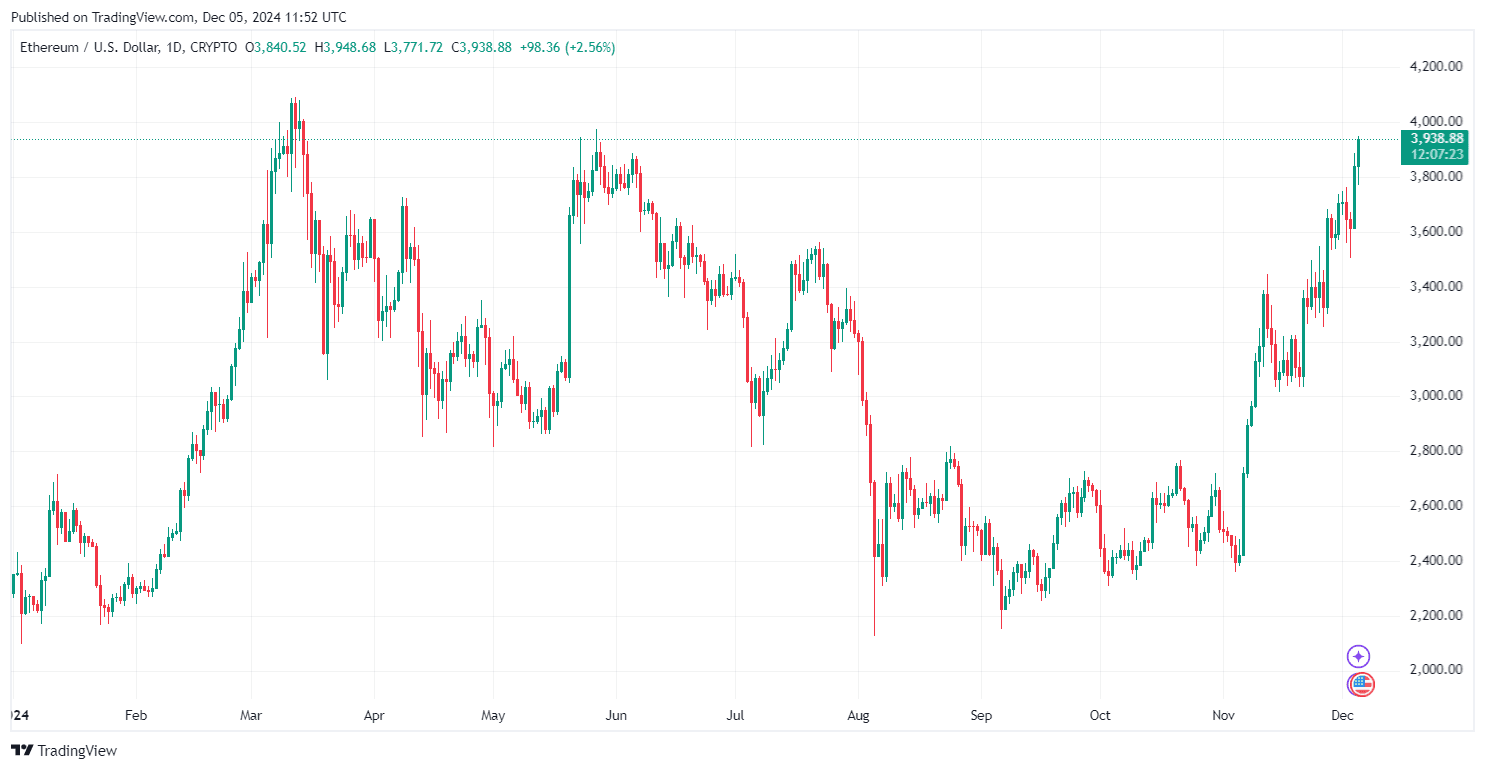This screenshot has height=770, width=1485.
Task: Click the 3,800.00 price axis label
Action: (x=1436, y=177)
